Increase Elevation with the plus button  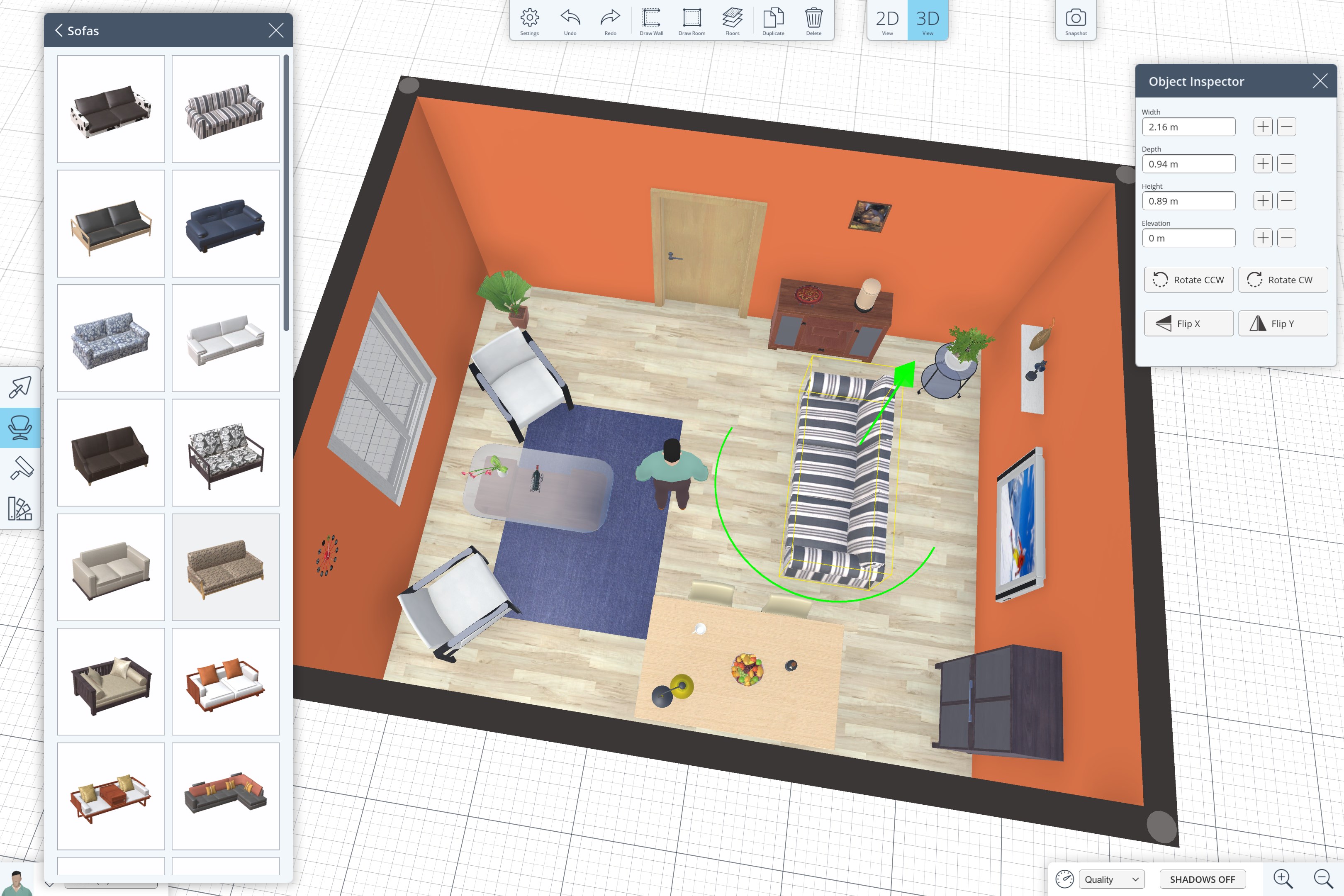click(x=1263, y=238)
